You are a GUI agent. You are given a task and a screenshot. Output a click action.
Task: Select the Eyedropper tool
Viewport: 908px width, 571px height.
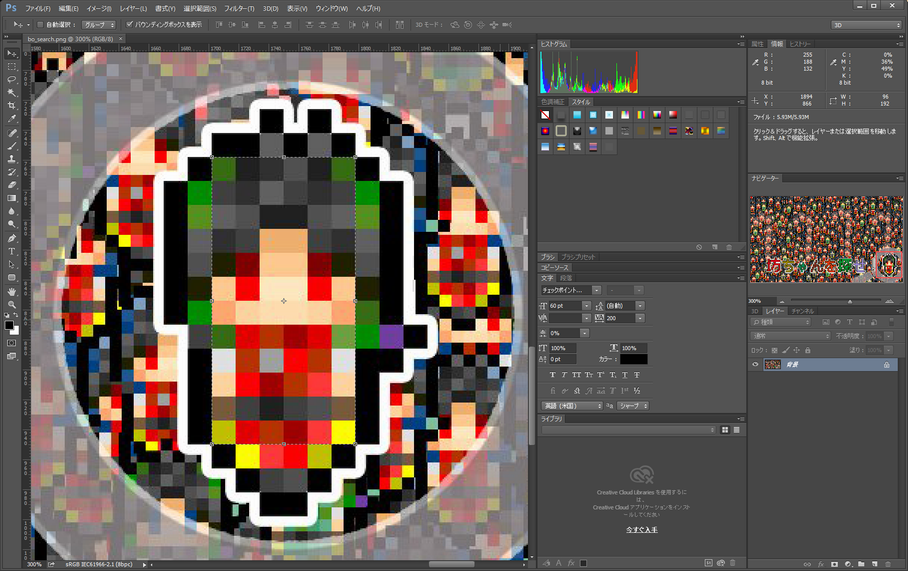point(12,119)
